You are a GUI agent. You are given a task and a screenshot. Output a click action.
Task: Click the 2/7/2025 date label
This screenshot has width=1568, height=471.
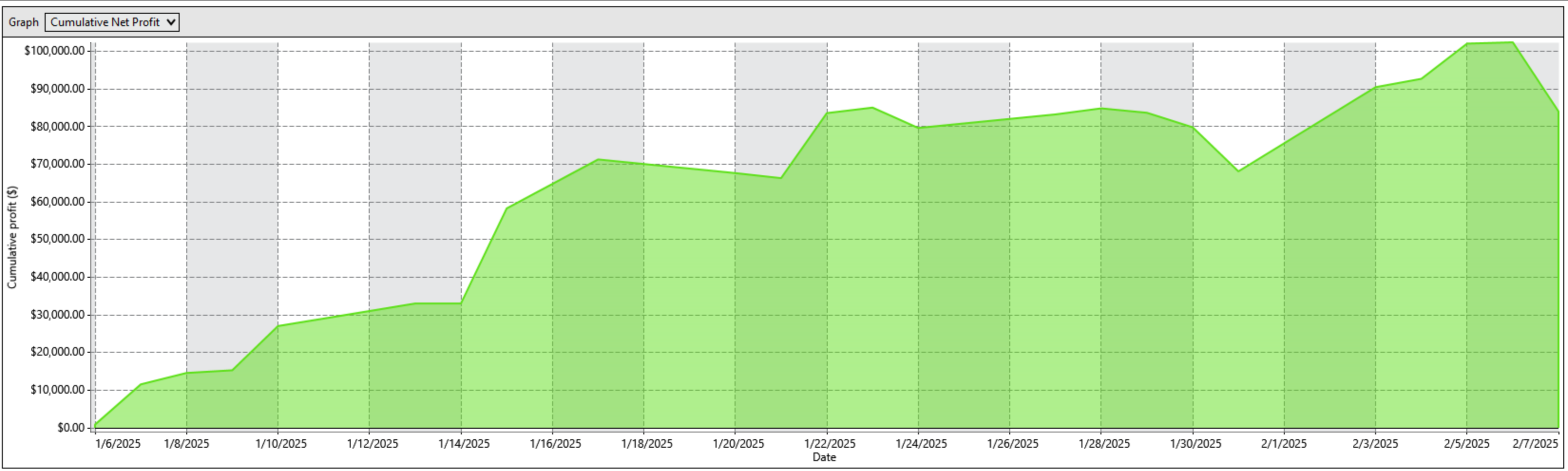pos(1536,443)
